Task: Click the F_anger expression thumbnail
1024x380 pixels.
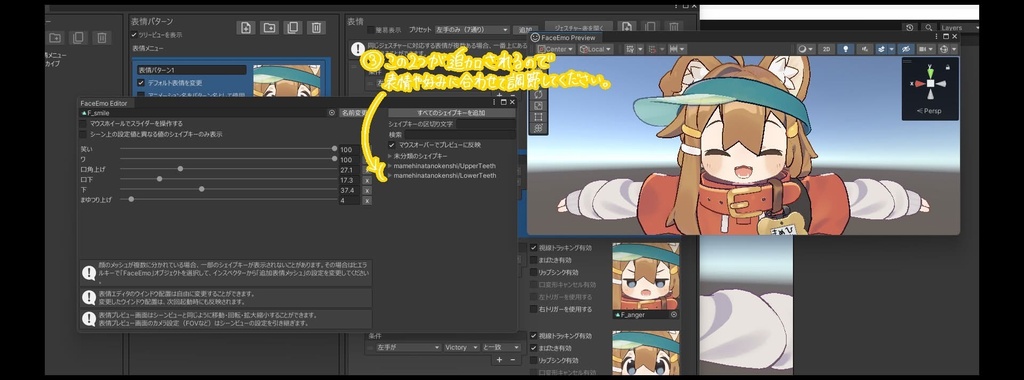Action: (x=646, y=277)
